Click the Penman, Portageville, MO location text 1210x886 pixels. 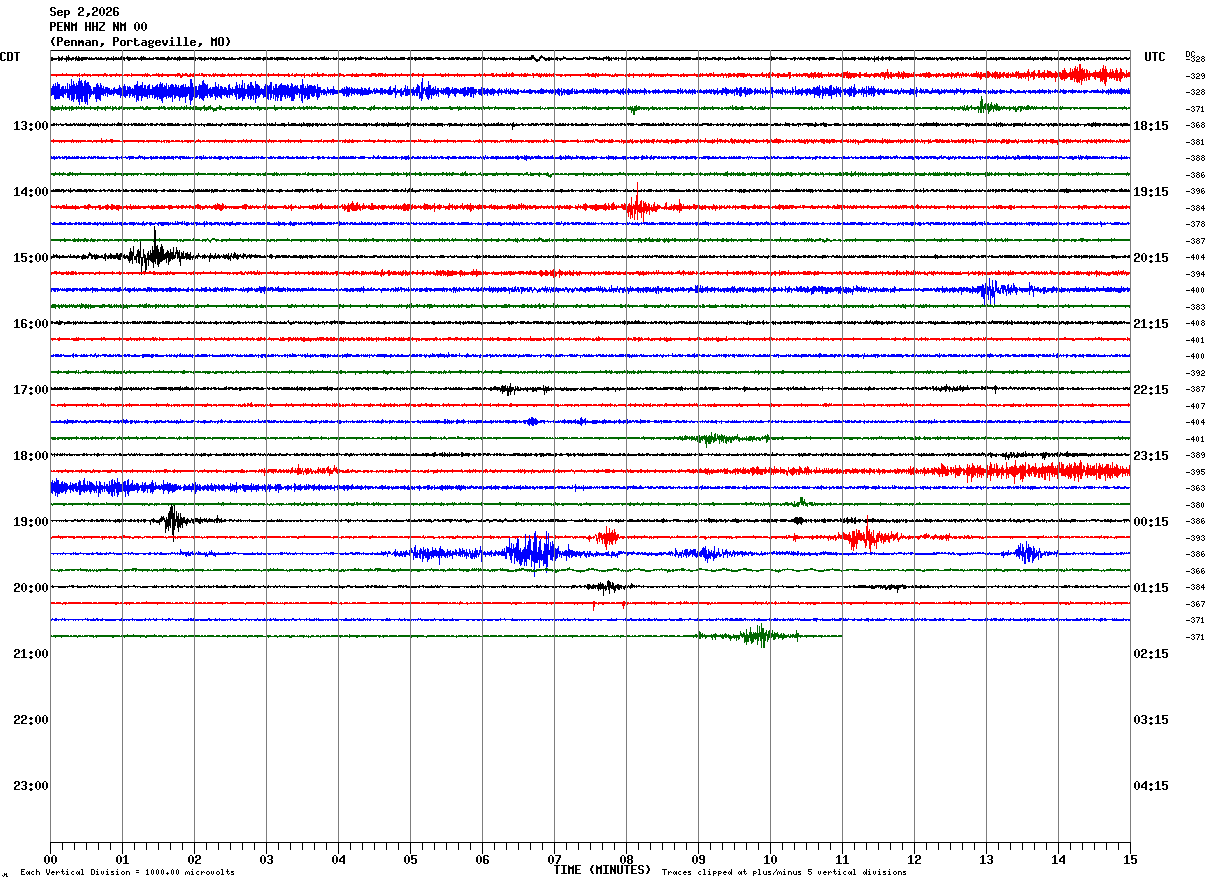click(x=140, y=42)
